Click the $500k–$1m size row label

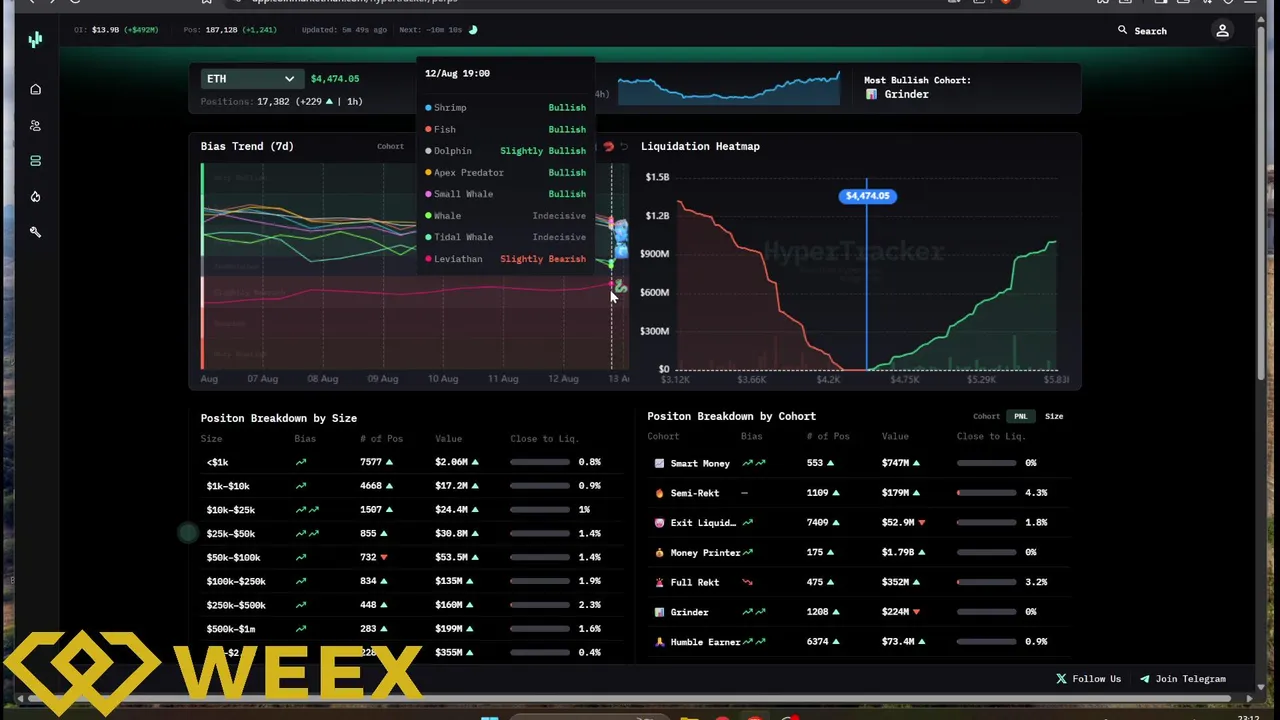[x=231, y=629]
